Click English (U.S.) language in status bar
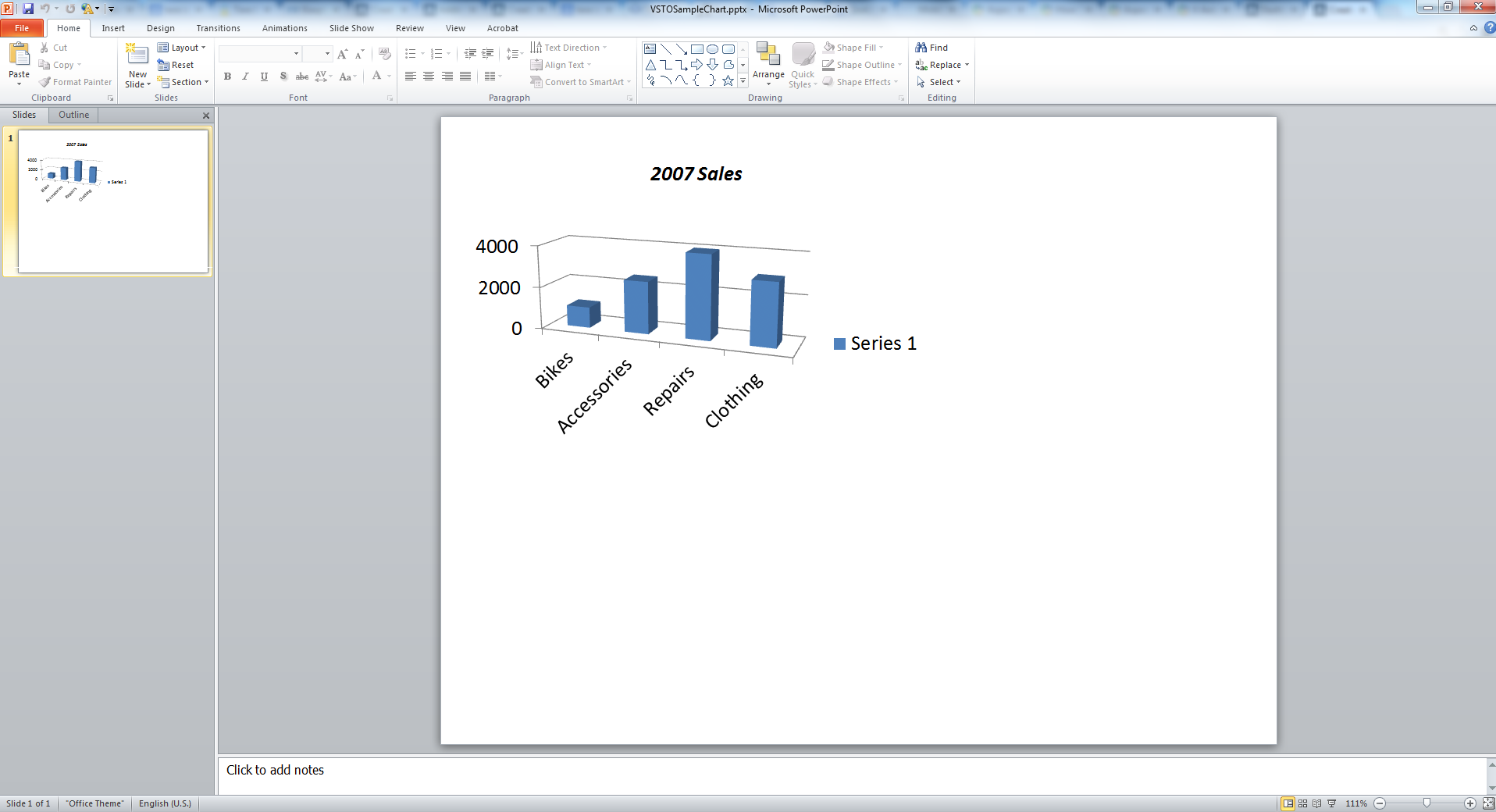 (165, 803)
